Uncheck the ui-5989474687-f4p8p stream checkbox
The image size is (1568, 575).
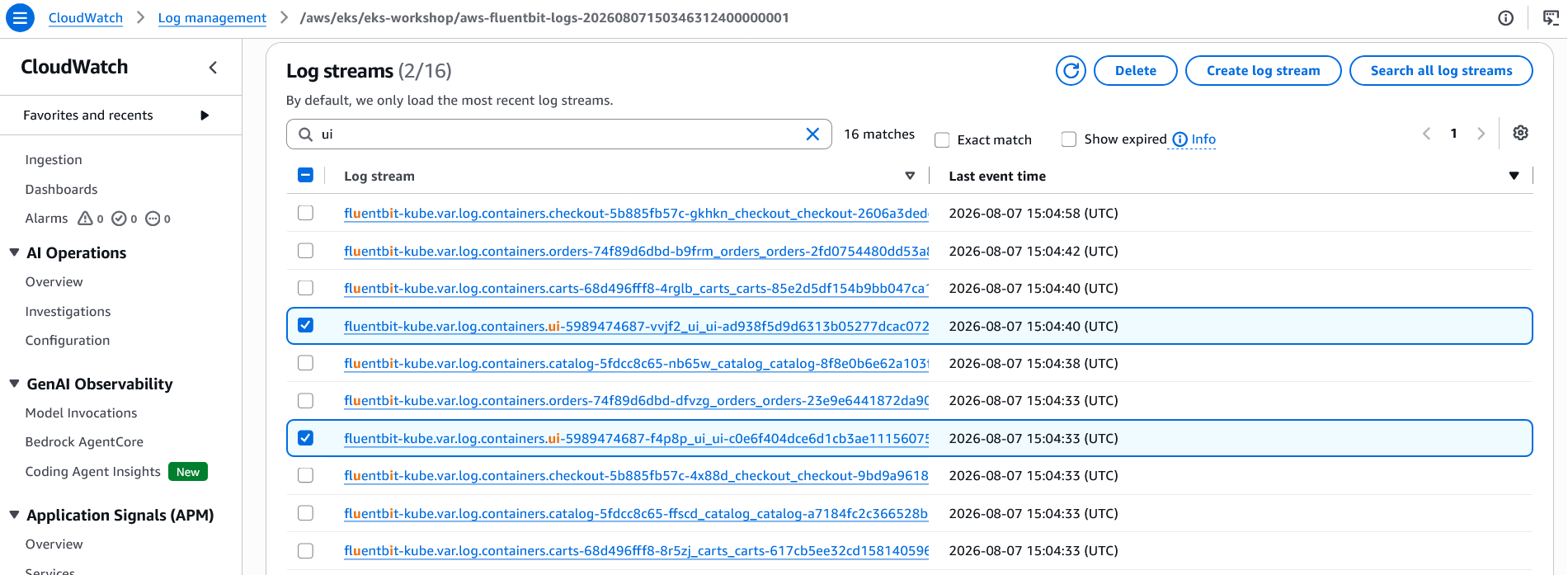[305, 438]
